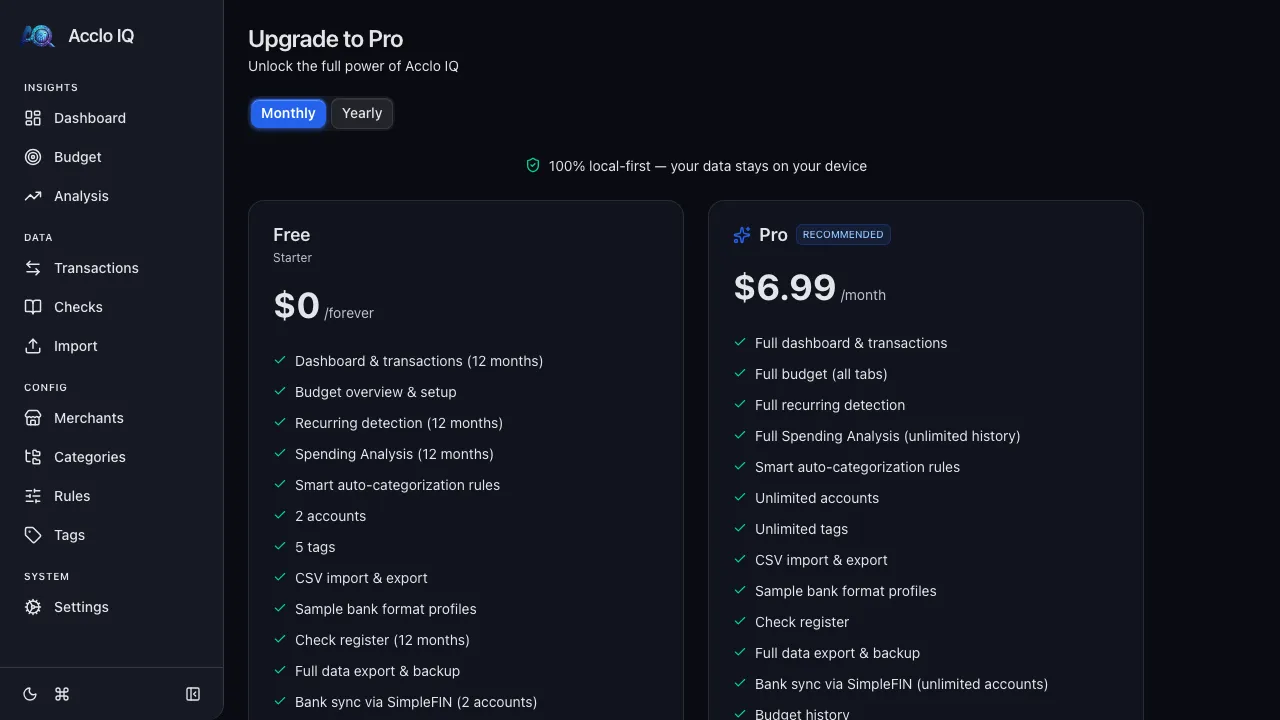Open the Import page
1280x720 pixels.
coord(111,346)
